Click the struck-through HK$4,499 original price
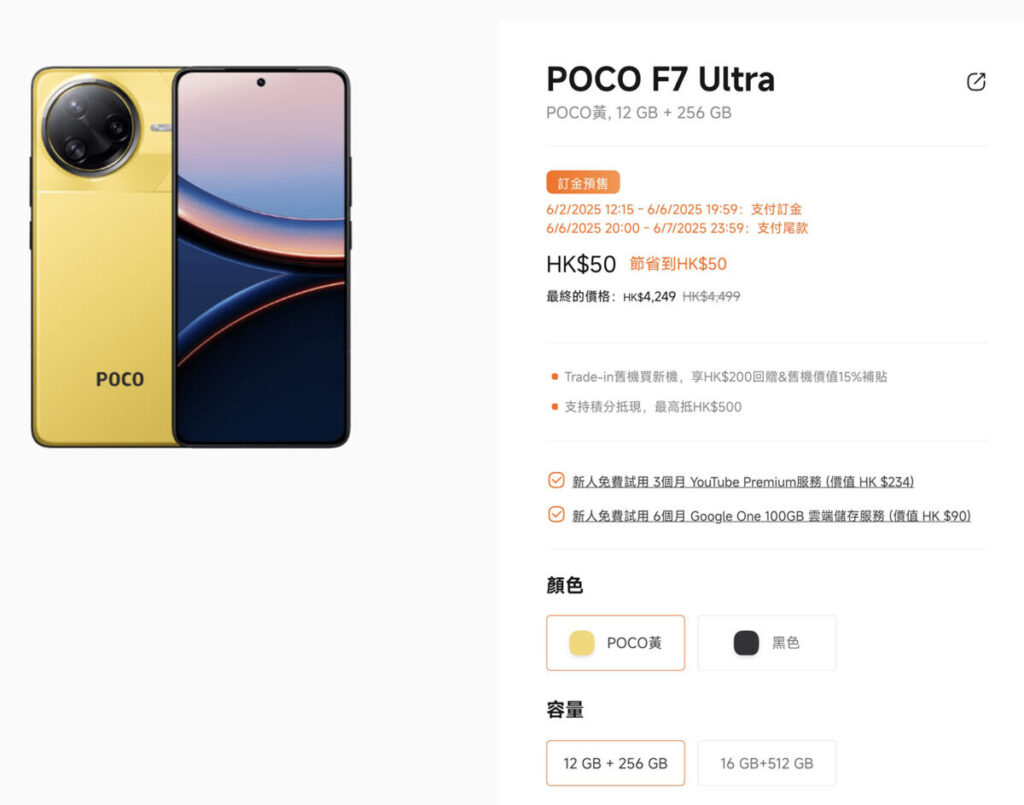Image resolution: width=1024 pixels, height=805 pixels. tap(711, 297)
